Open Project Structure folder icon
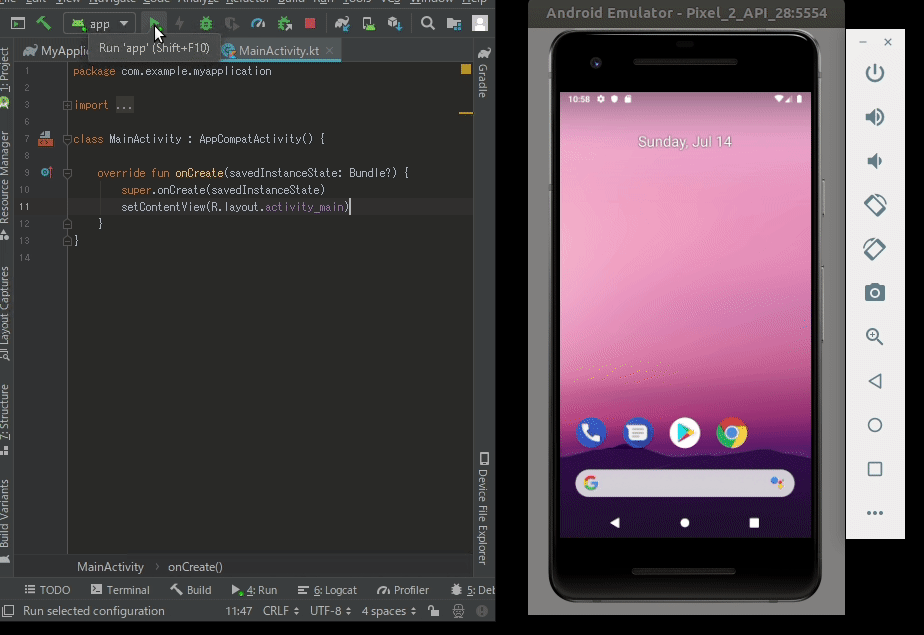This screenshot has width=924, height=635. (x=454, y=24)
